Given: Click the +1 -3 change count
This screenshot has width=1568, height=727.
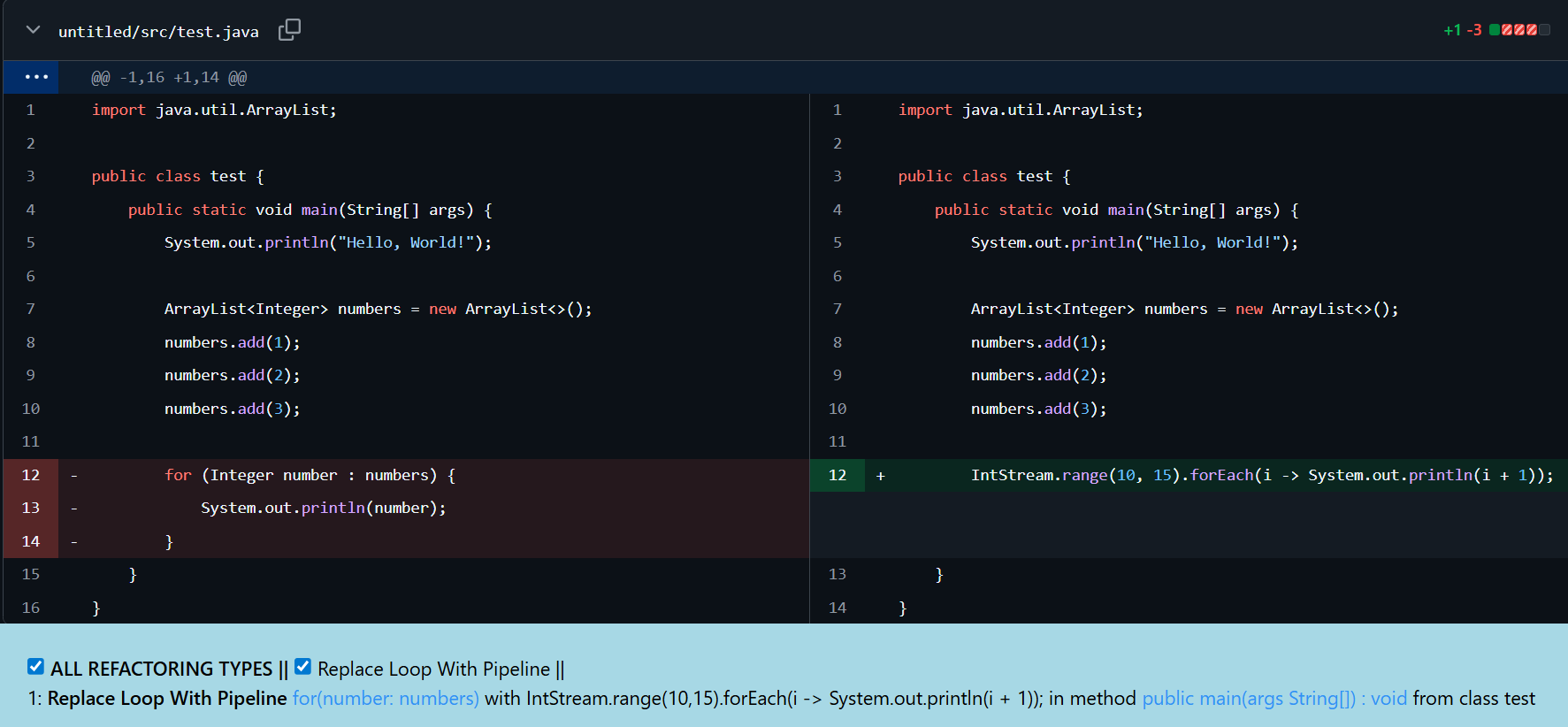Looking at the screenshot, I should point(1462,30).
